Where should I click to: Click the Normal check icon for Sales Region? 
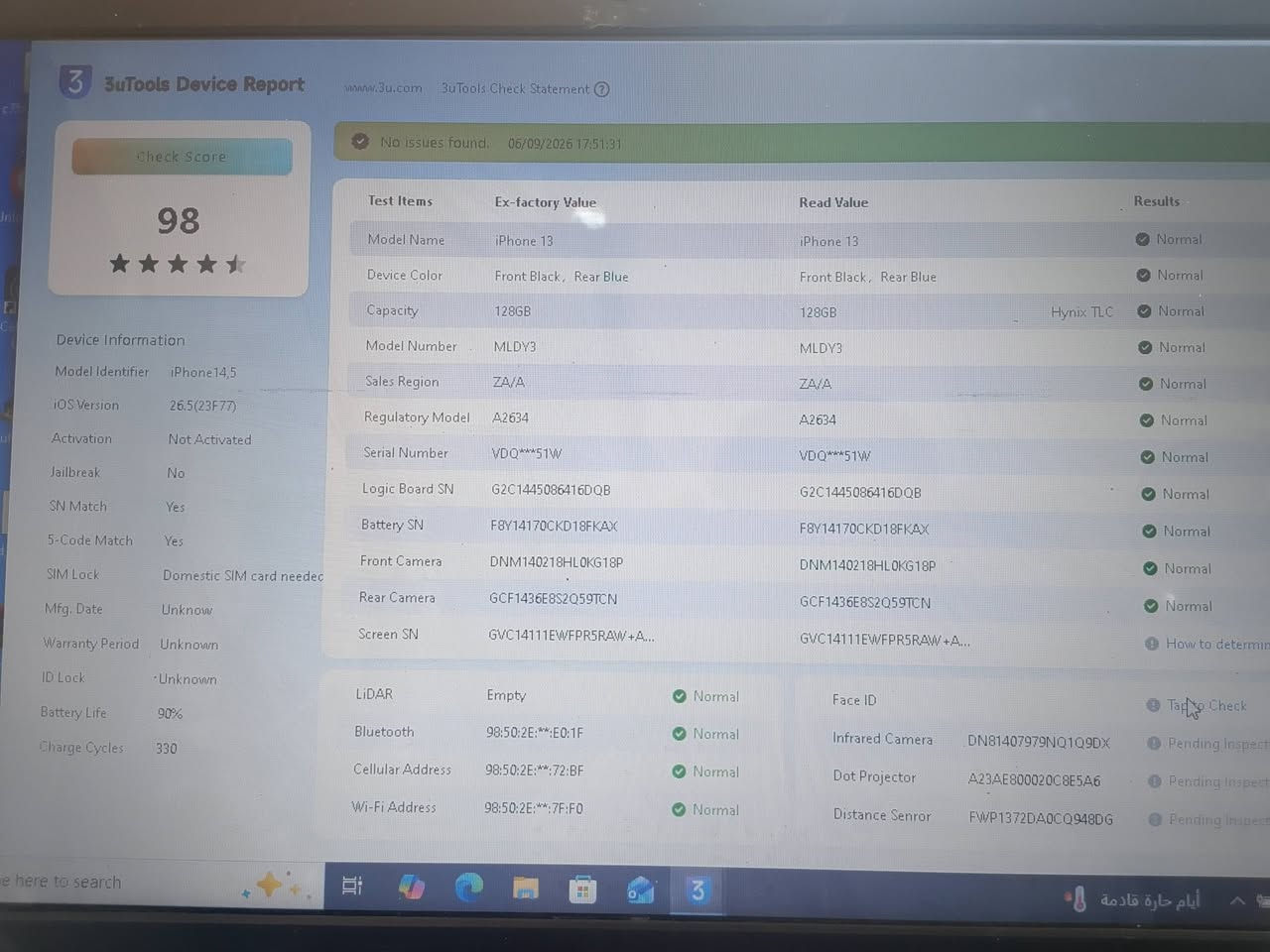click(1146, 384)
